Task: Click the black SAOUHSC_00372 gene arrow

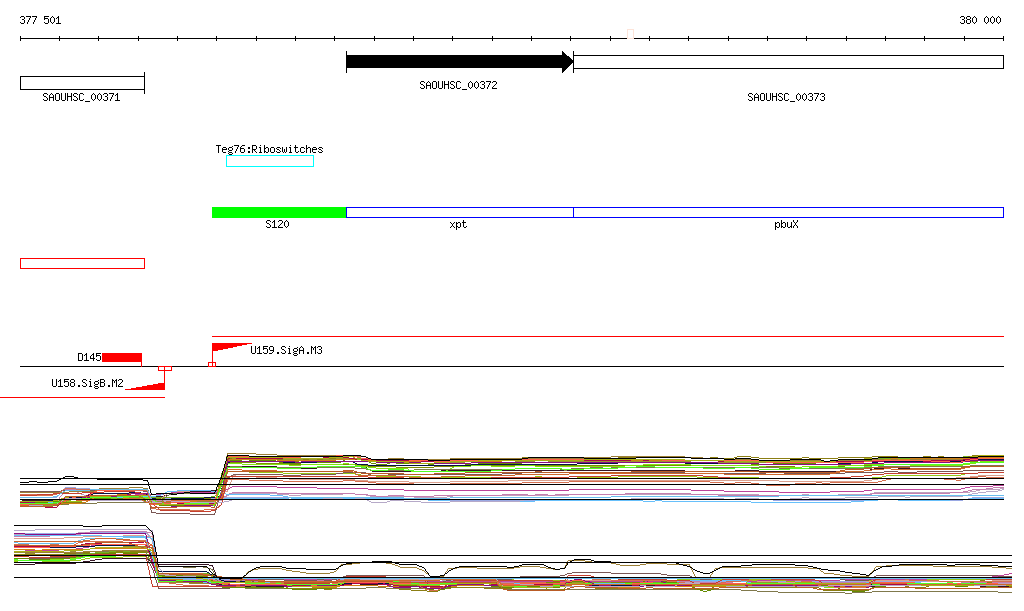Action: [459, 62]
